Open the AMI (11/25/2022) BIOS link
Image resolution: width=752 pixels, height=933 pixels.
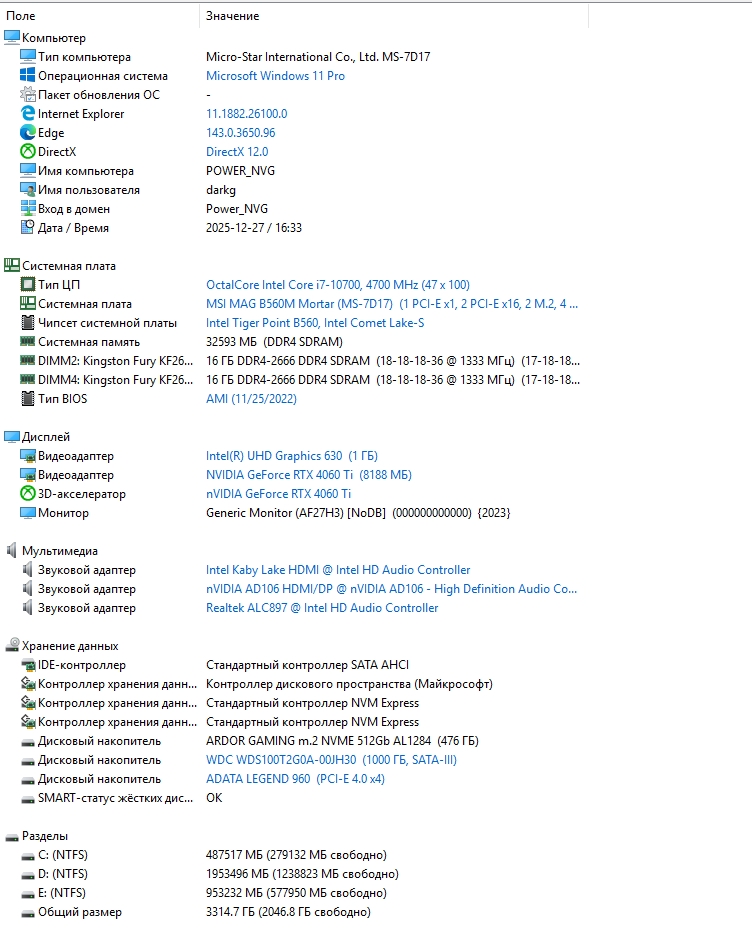click(x=251, y=399)
